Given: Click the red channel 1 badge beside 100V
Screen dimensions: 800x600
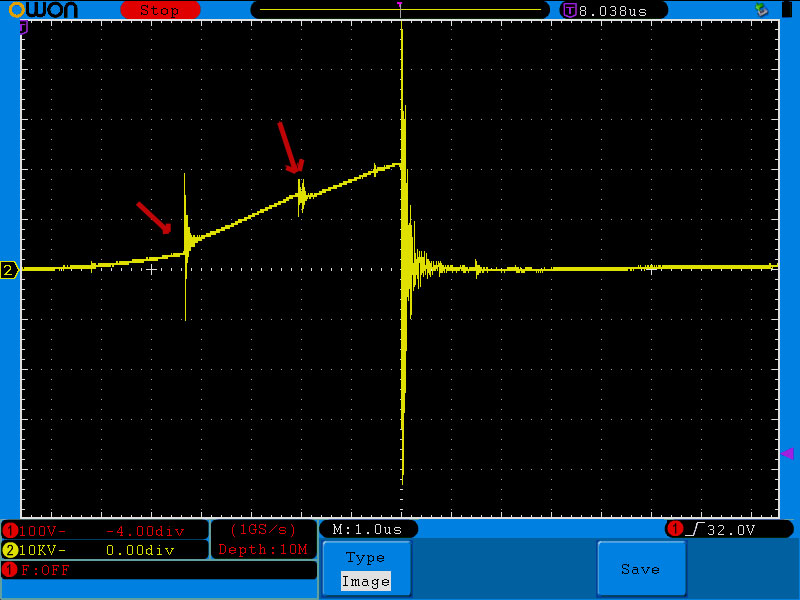Looking at the screenshot, I should coord(10,530).
